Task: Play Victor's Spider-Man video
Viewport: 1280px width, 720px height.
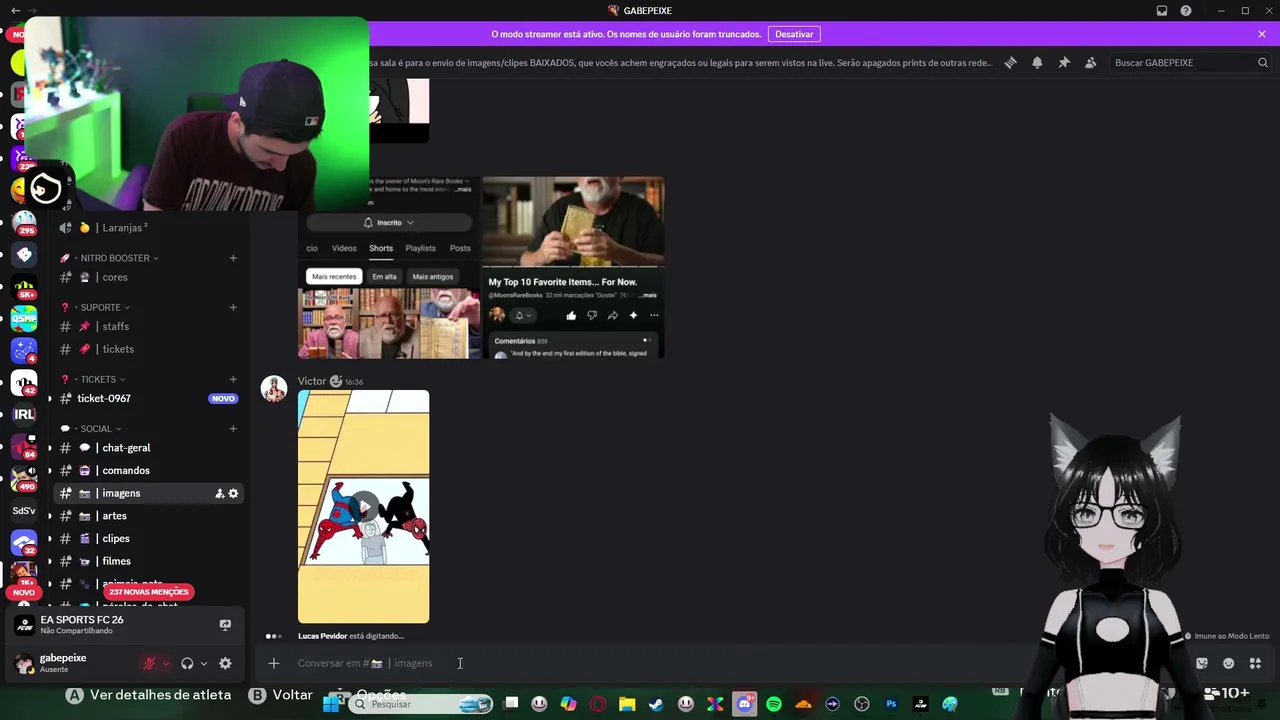Action: [363, 507]
